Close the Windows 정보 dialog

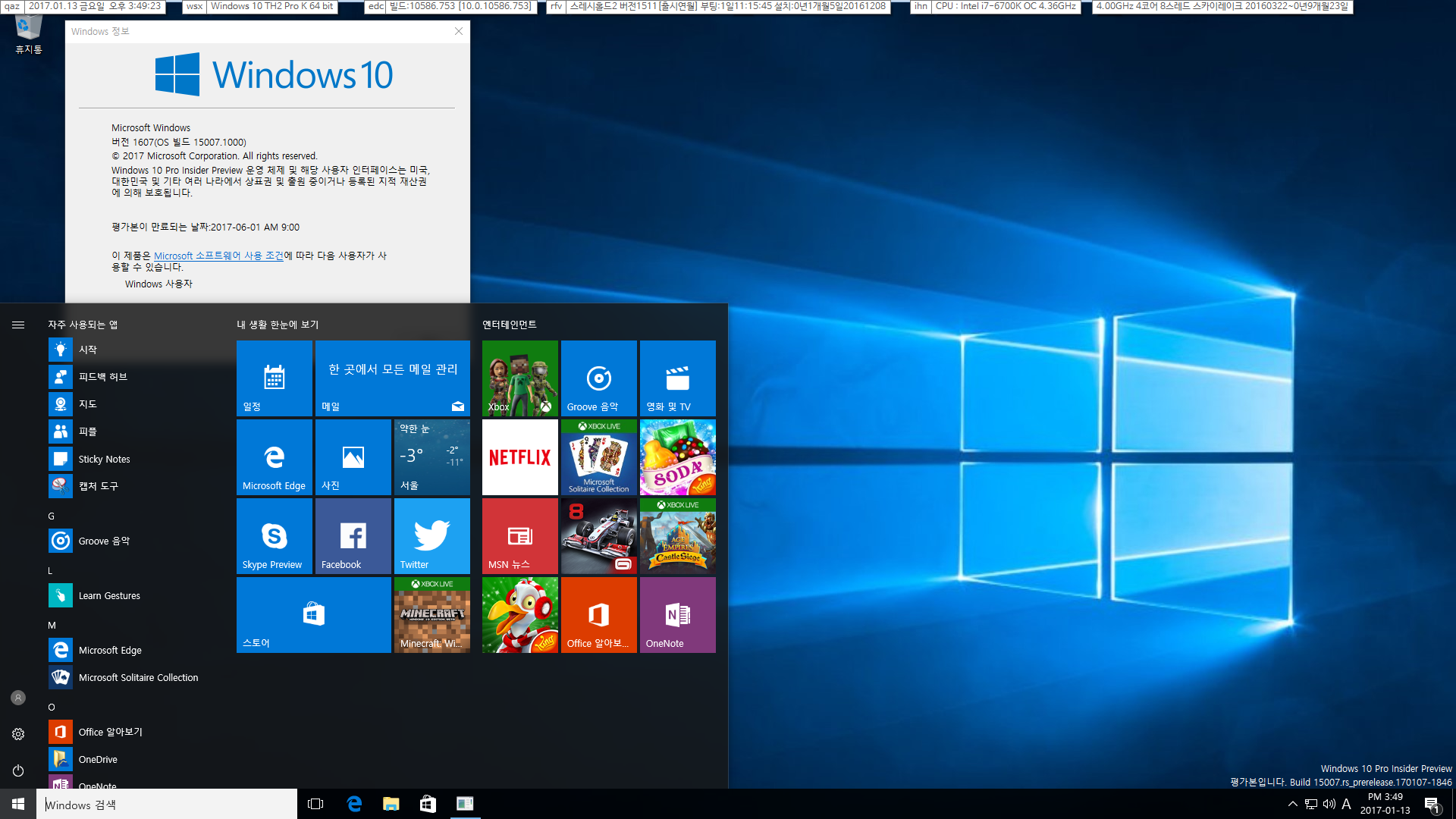tap(459, 31)
